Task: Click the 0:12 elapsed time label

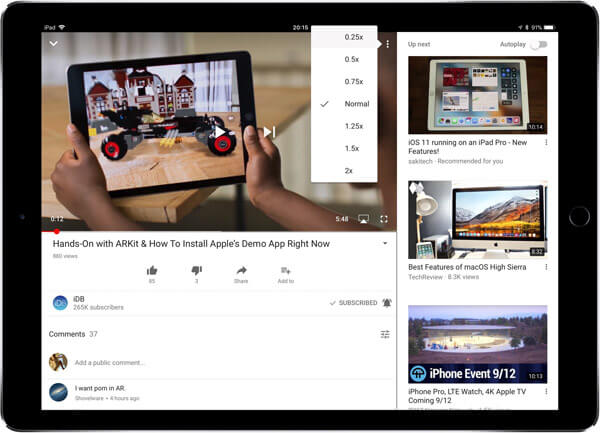Action: pyautogui.click(x=57, y=219)
